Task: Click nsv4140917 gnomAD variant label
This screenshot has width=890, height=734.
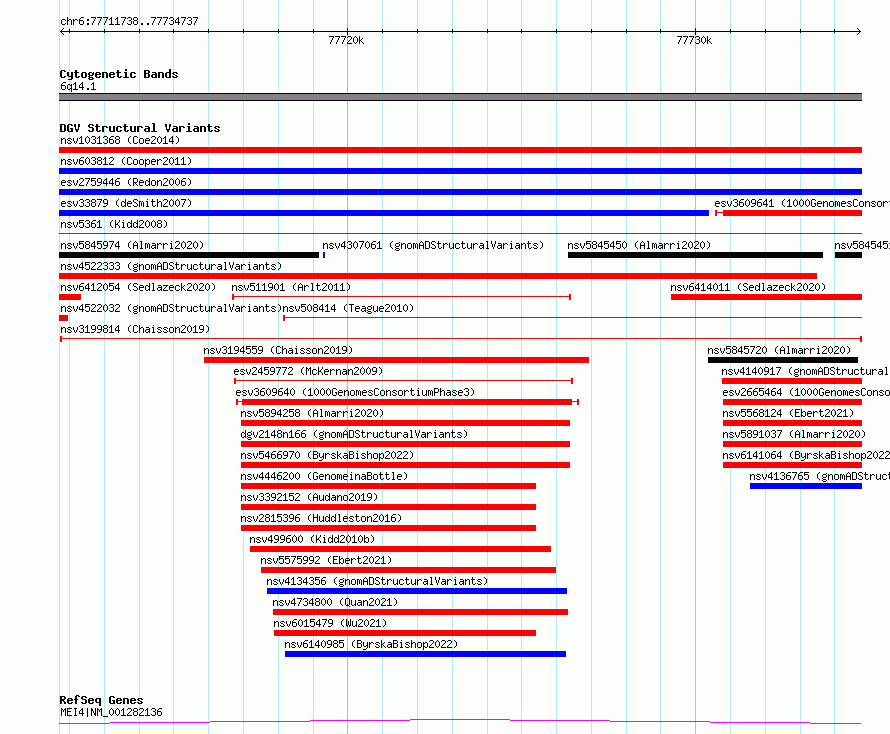Action: (x=805, y=371)
